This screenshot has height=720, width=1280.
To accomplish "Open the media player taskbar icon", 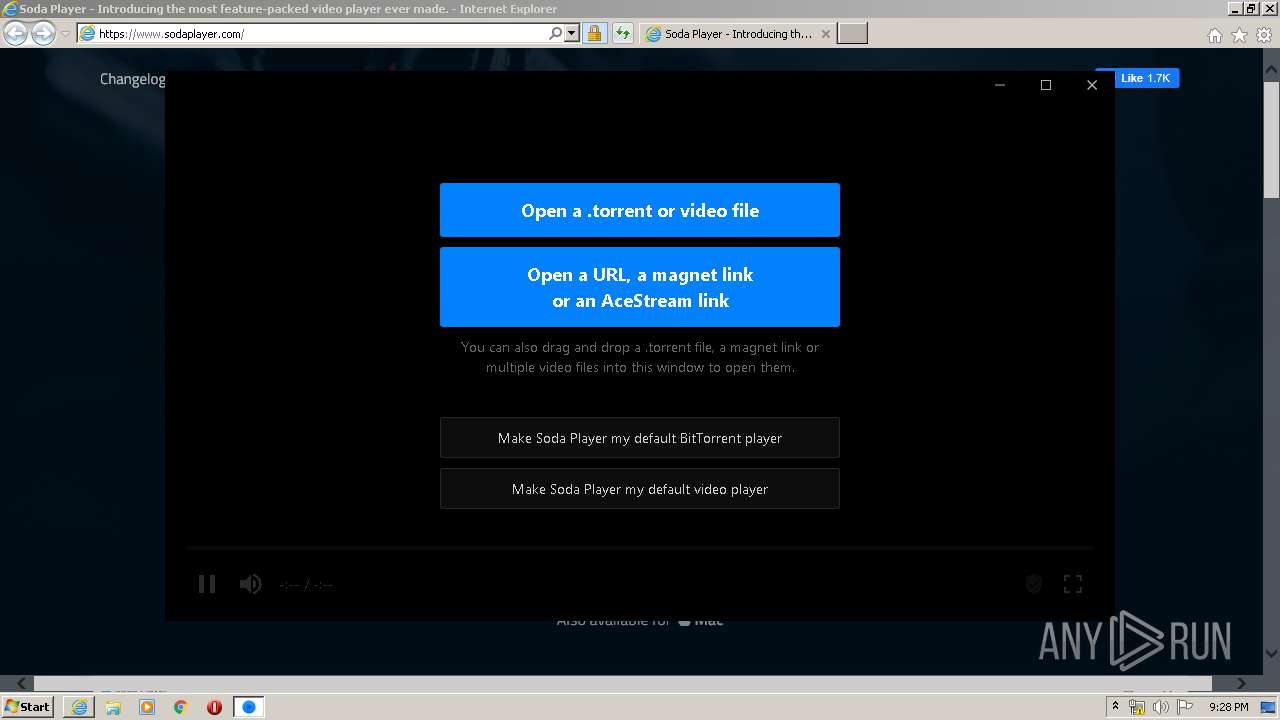I will (147, 706).
